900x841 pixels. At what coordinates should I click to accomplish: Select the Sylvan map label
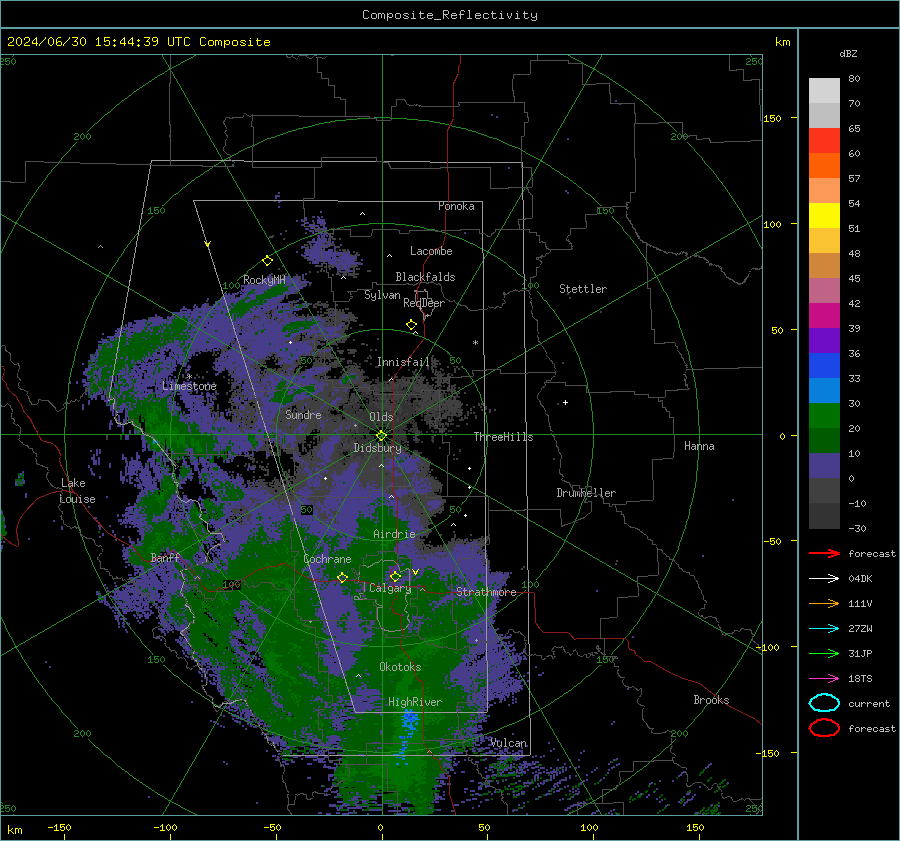(x=382, y=295)
